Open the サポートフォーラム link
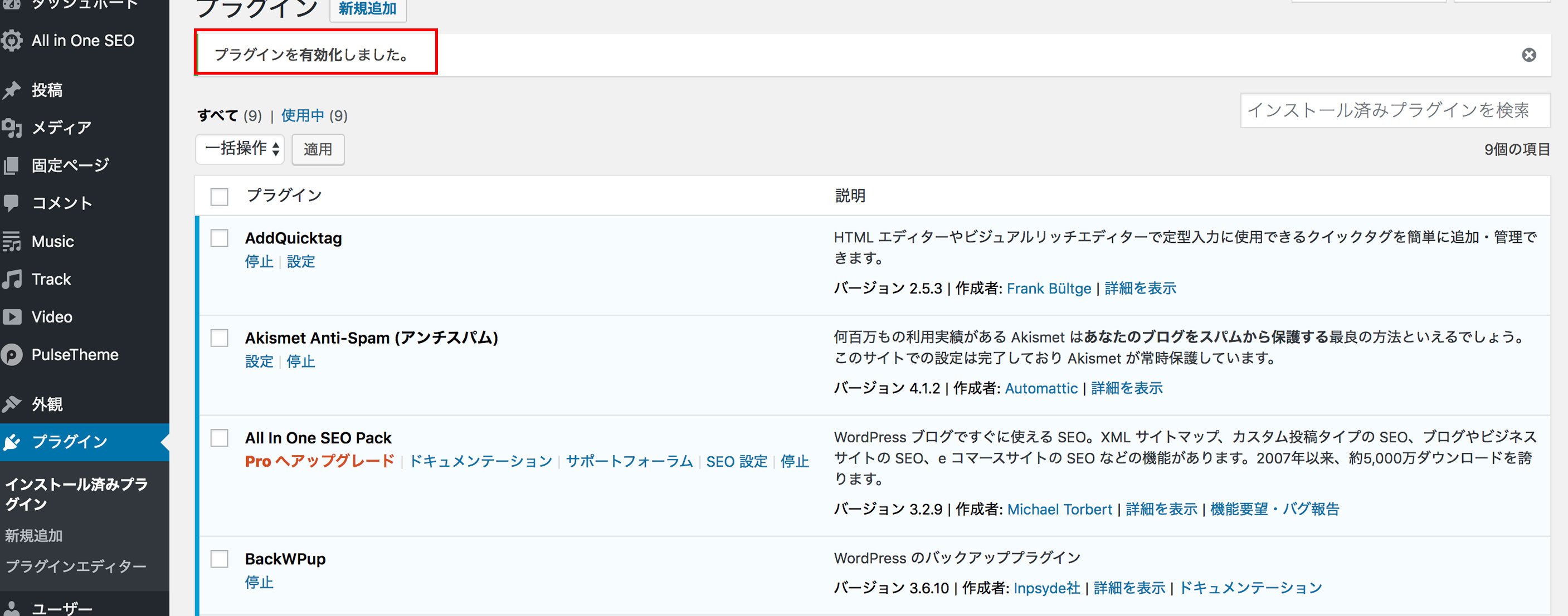 coord(630,461)
